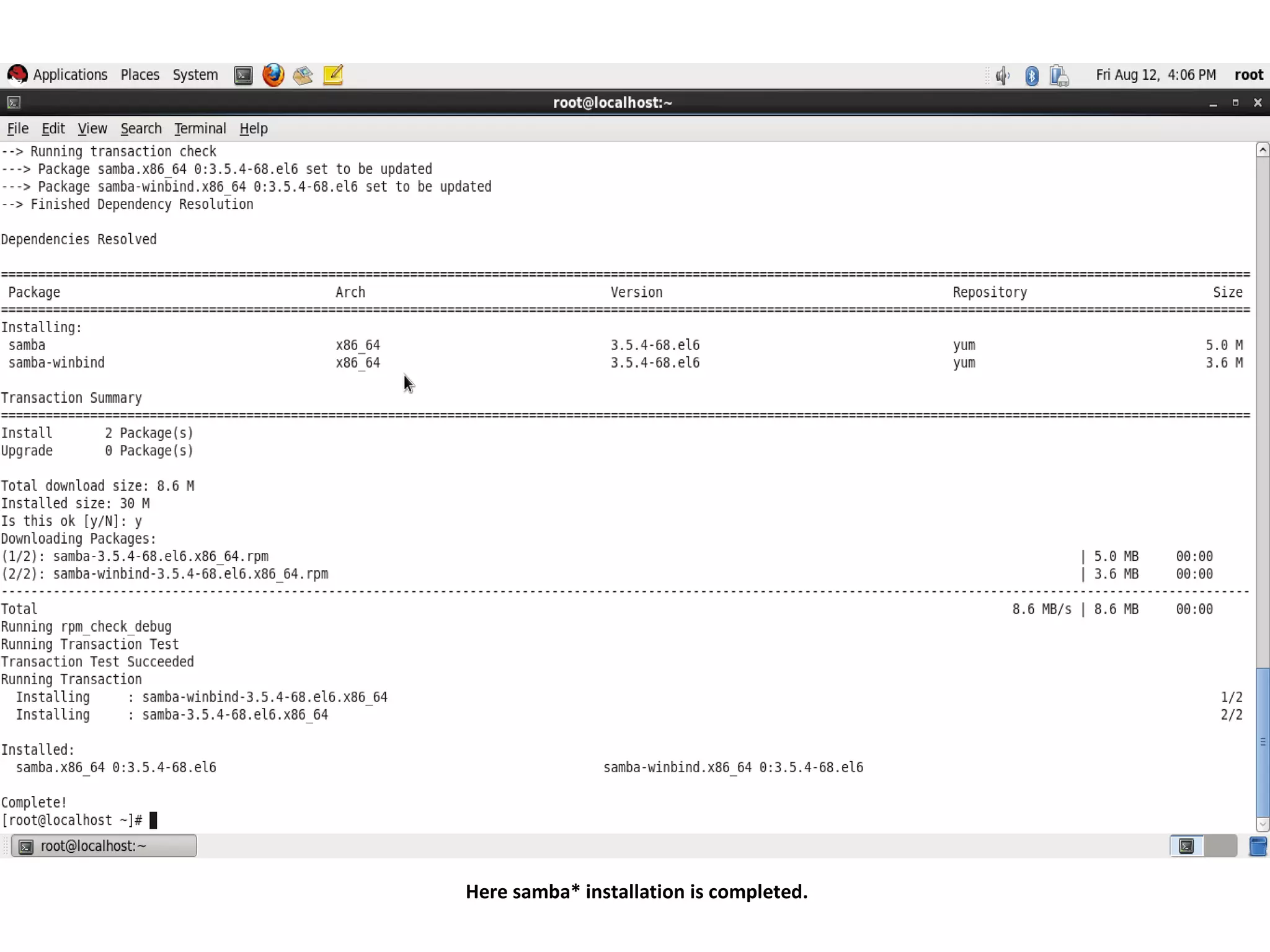Minimize the root@localhost terminal window
The width and height of the screenshot is (1270, 952).
(1212, 103)
